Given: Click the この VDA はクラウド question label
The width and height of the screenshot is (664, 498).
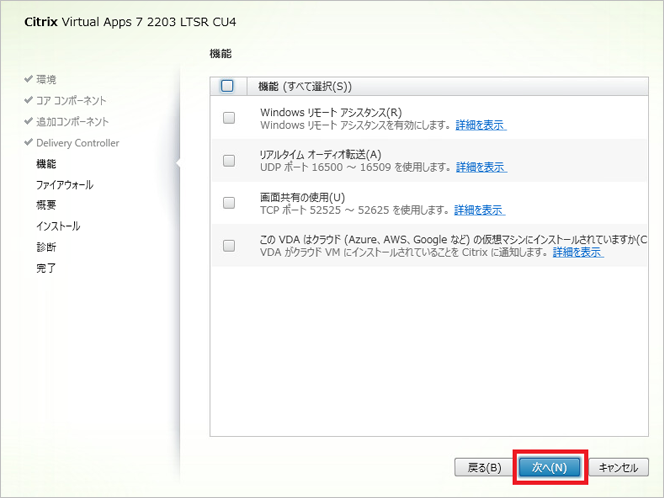Looking at the screenshot, I should 454,240.
